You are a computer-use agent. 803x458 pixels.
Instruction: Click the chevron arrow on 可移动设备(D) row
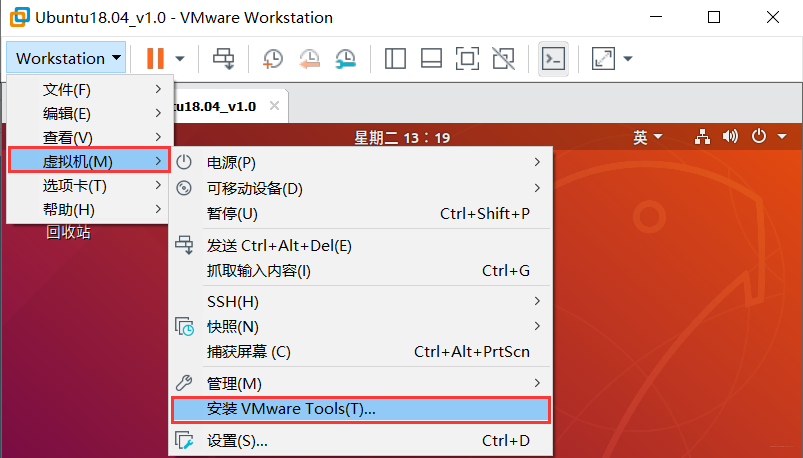537,188
